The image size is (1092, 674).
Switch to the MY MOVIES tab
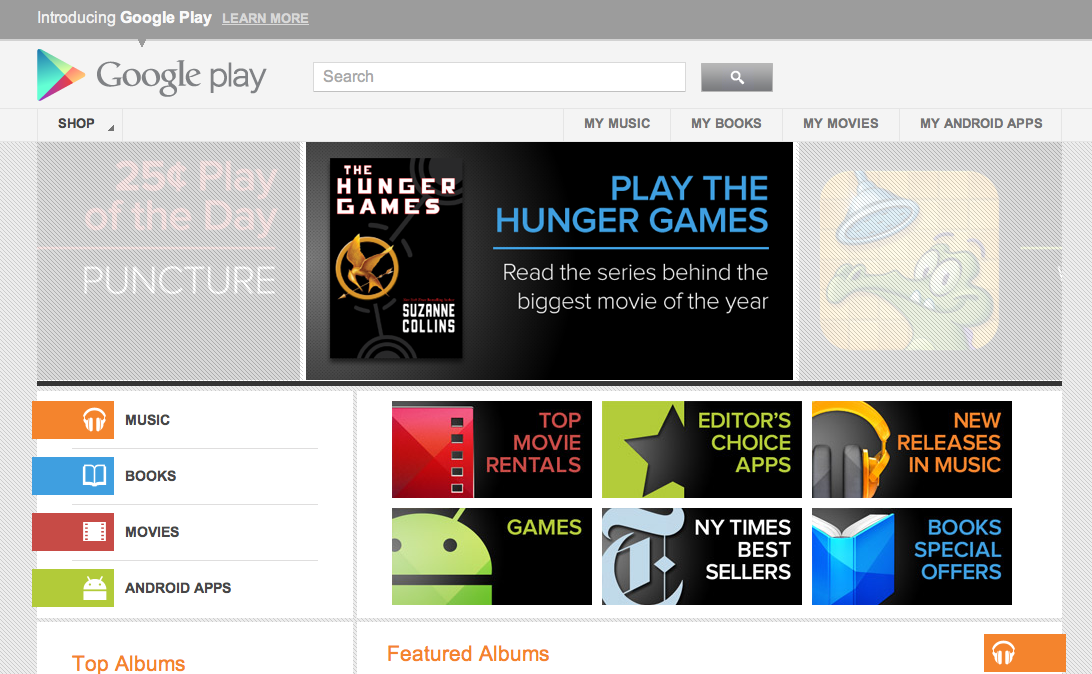841,124
